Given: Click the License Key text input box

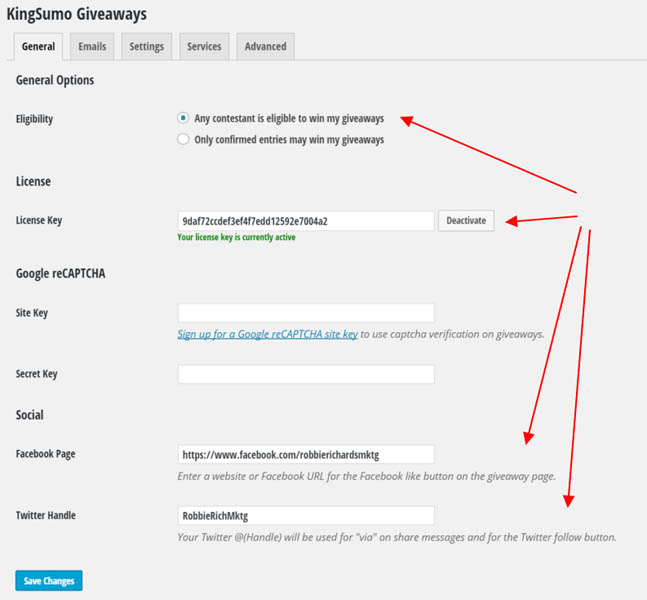Looking at the screenshot, I should pyautogui.click(x=305, y=221).
